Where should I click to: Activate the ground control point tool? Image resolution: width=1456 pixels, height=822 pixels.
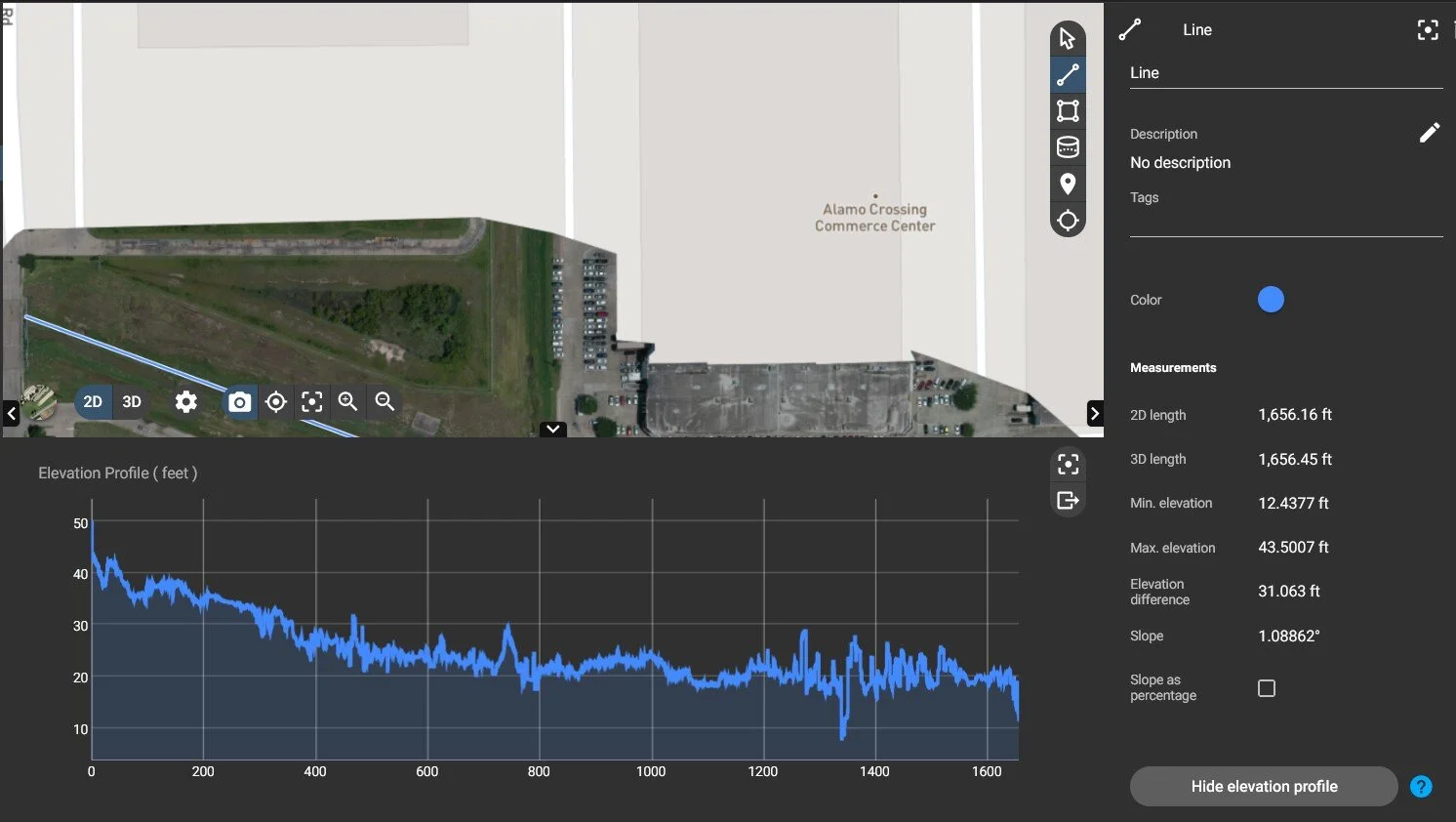pos(1068,221)
